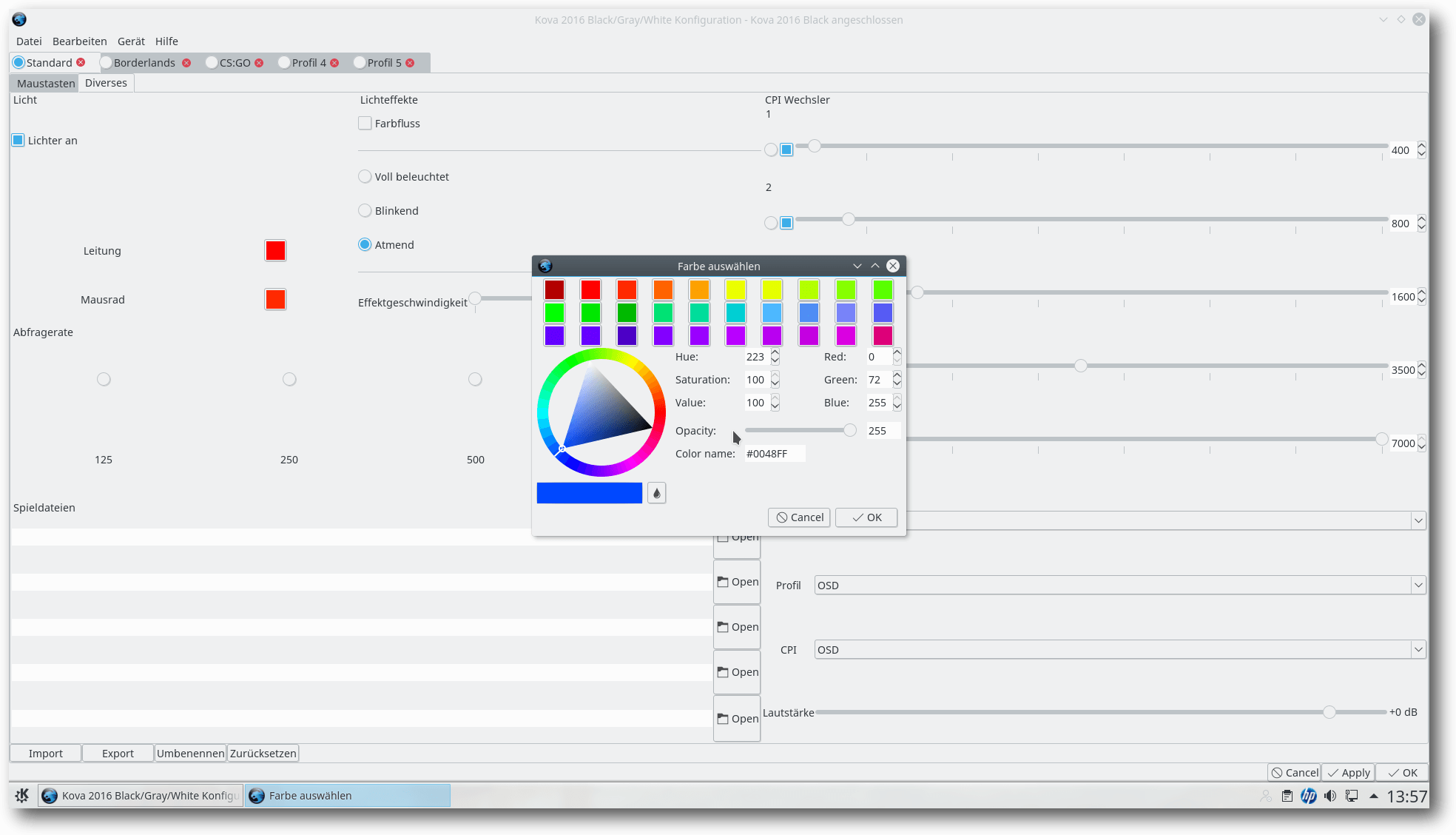Click the Farbe auswählen dialog title icon
This screenshot has height=835, width=1456.
click(545, 266)
